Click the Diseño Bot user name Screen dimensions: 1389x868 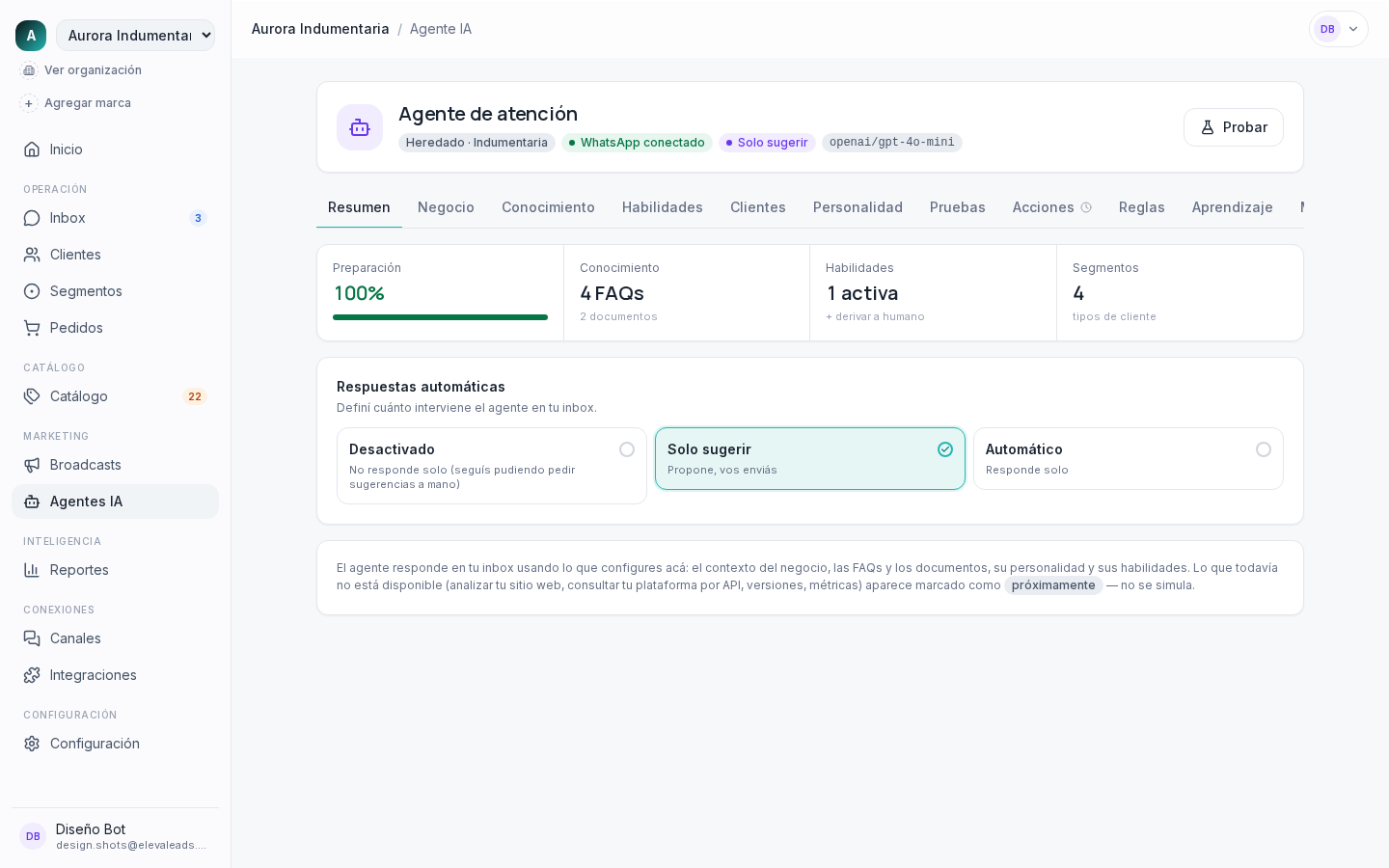click(x=91, y=829)
